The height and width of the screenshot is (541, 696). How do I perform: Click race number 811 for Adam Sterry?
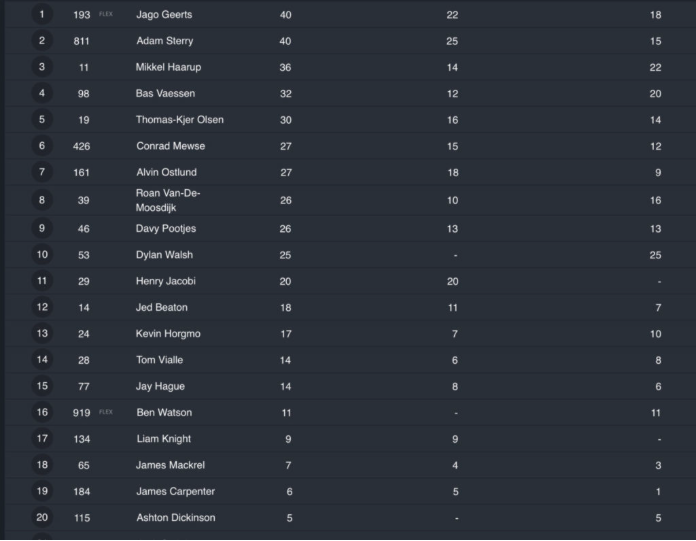82,41
